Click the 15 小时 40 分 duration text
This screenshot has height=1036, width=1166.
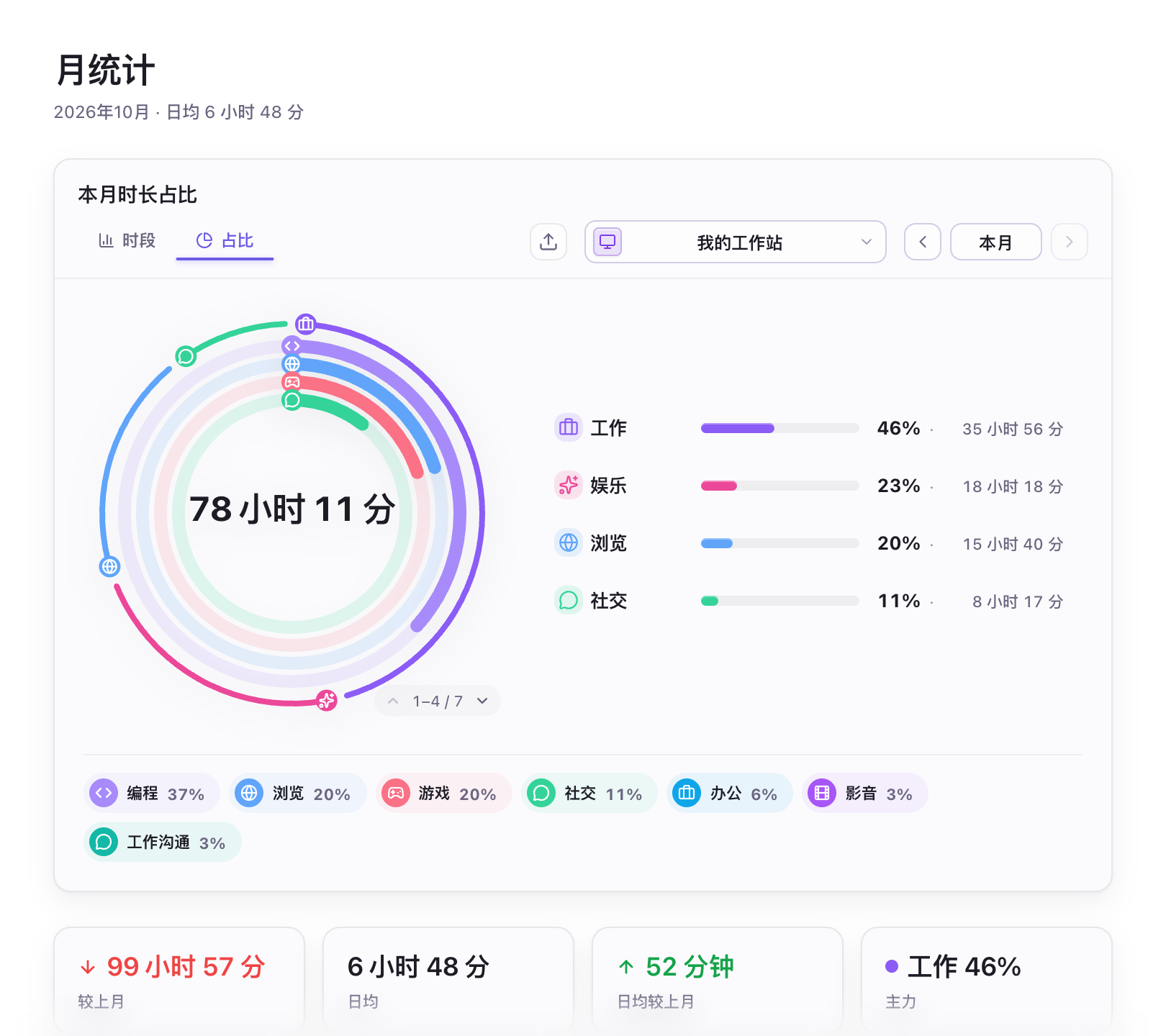pos(1013,544)
